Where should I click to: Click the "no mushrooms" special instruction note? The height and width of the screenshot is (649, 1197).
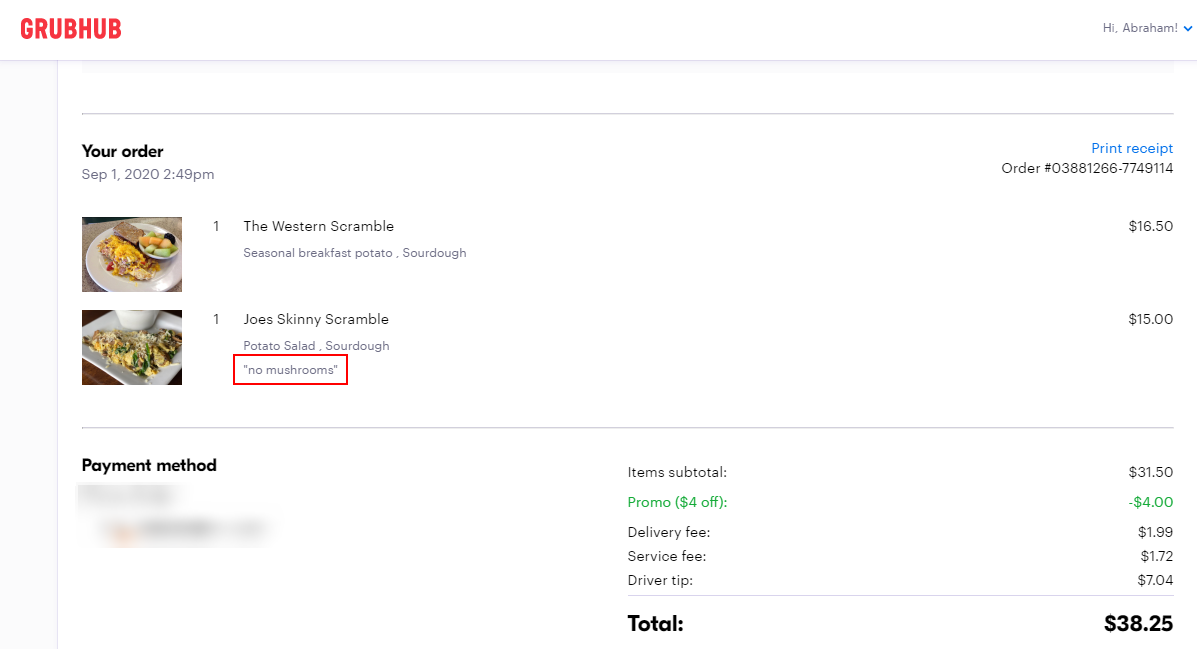click(x=290, y=370)
